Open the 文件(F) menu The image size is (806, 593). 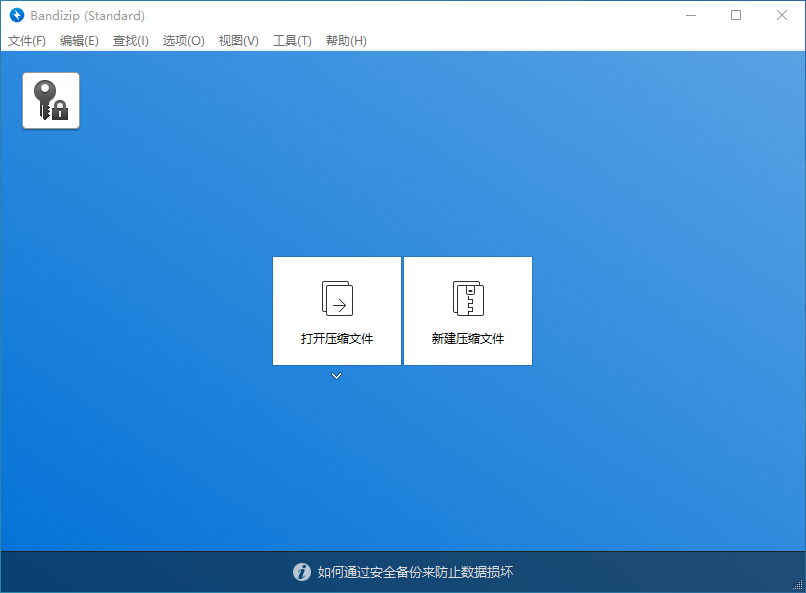[27, 40]
